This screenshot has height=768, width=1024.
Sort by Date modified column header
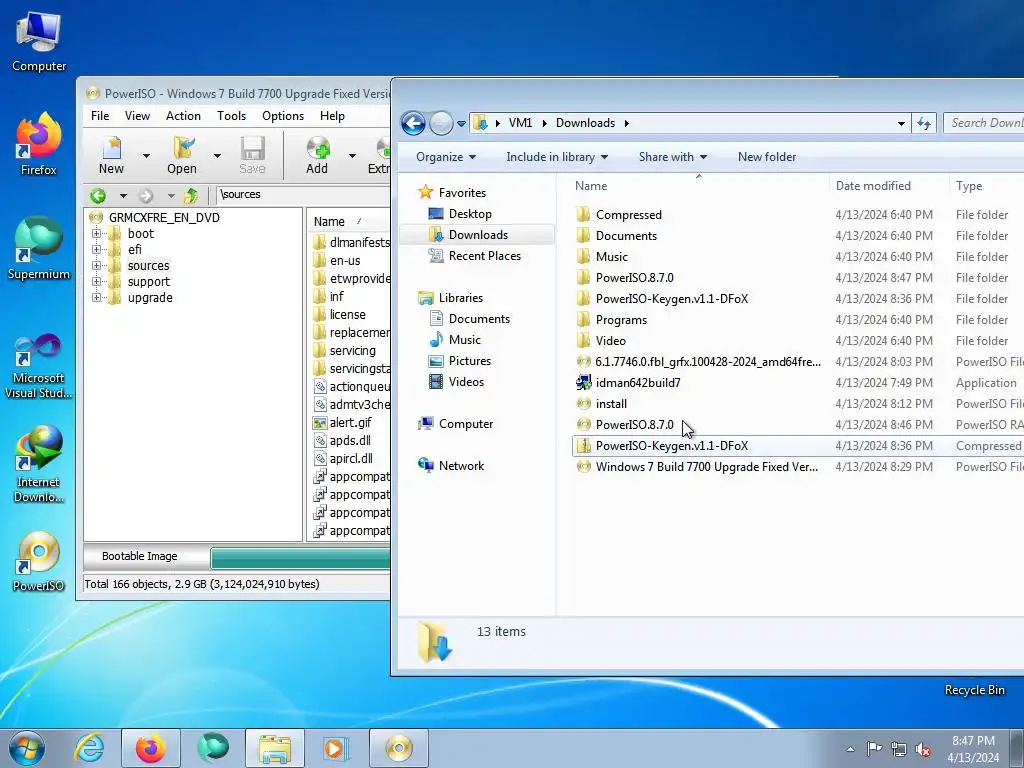click(x=888, y=186)
